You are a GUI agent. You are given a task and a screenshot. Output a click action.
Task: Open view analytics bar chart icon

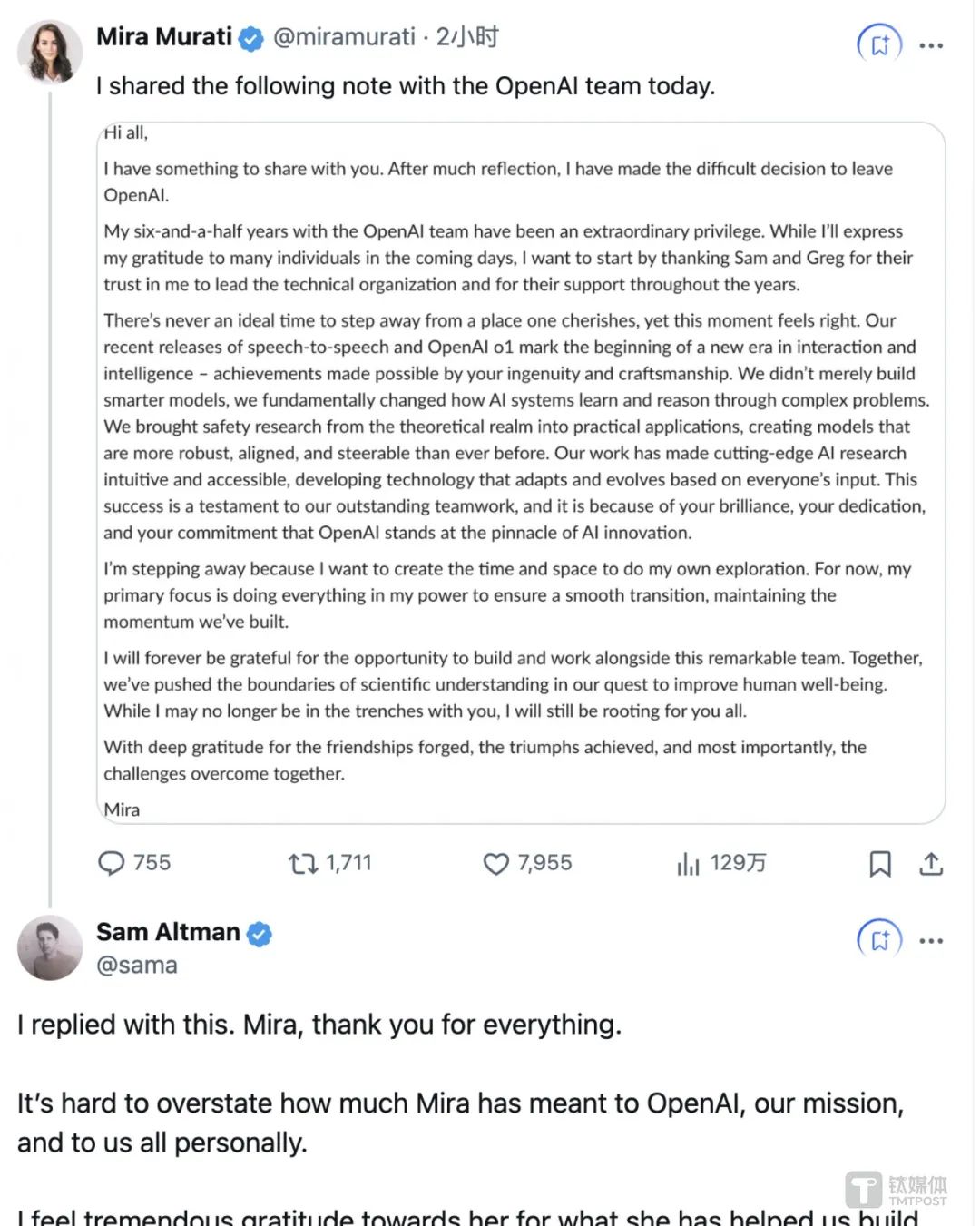[688, 864]
